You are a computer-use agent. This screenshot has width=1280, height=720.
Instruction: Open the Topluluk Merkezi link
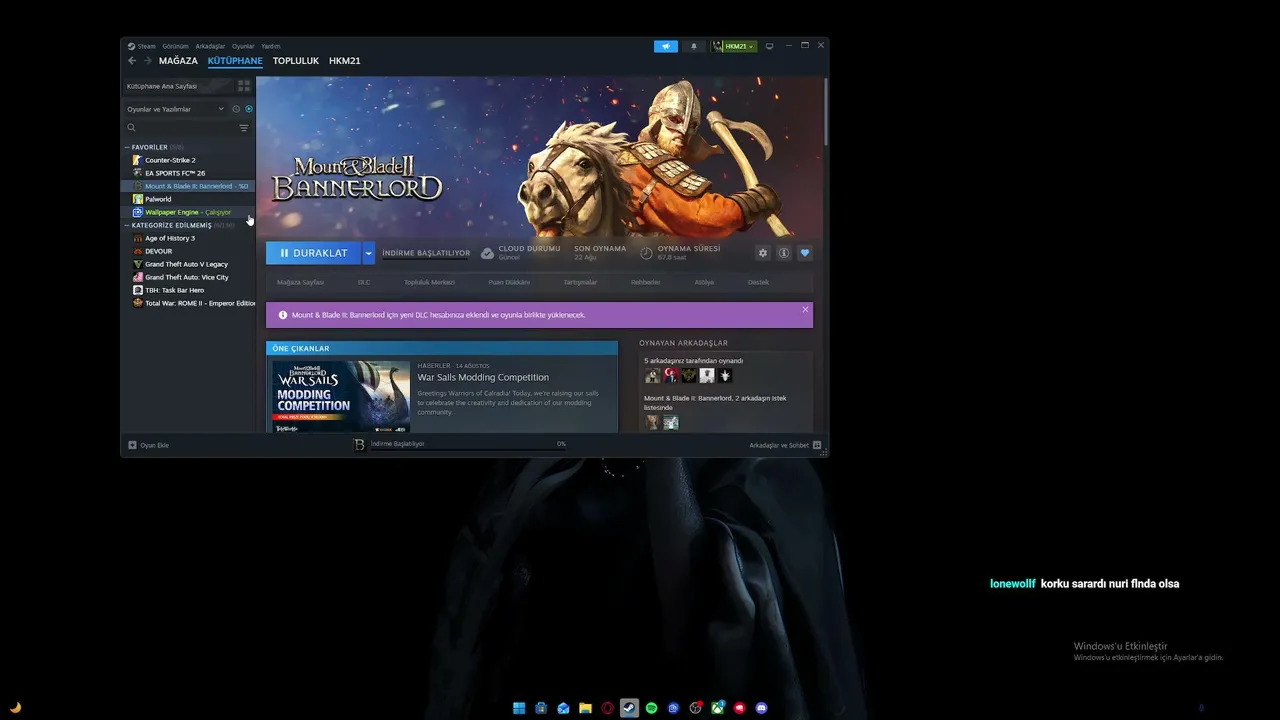click(429, 282)
